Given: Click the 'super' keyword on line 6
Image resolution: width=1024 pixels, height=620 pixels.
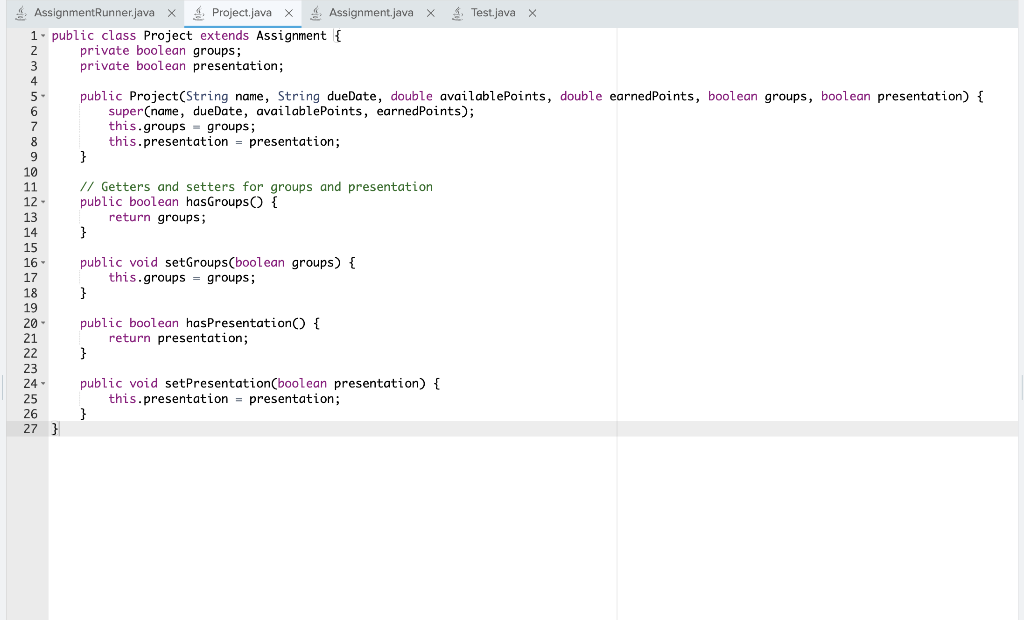Looking at the screenshot, I should pos(125,112).
